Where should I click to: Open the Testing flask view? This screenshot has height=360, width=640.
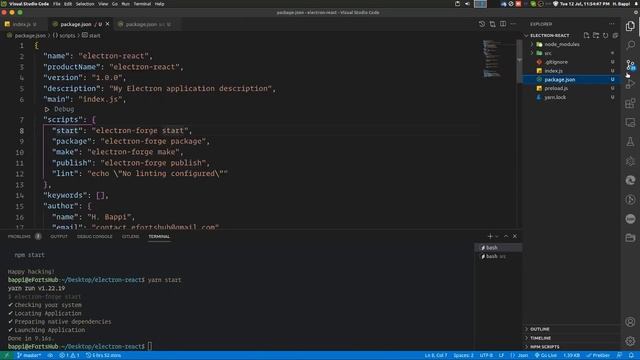pos(630,142)
